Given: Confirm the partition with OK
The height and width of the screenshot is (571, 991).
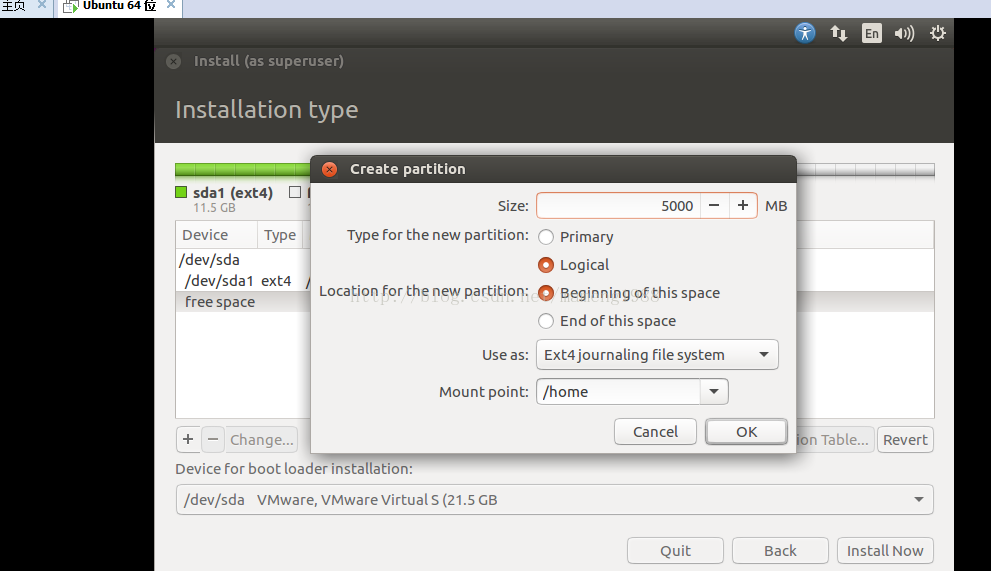Looking at the screenshot, I should [746, 432].
